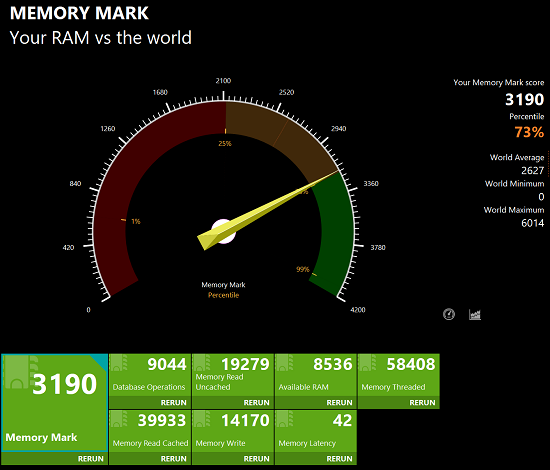Click the World Maximum value 6014
Viewport: 550px width, 470px height.
click(532, 223)
